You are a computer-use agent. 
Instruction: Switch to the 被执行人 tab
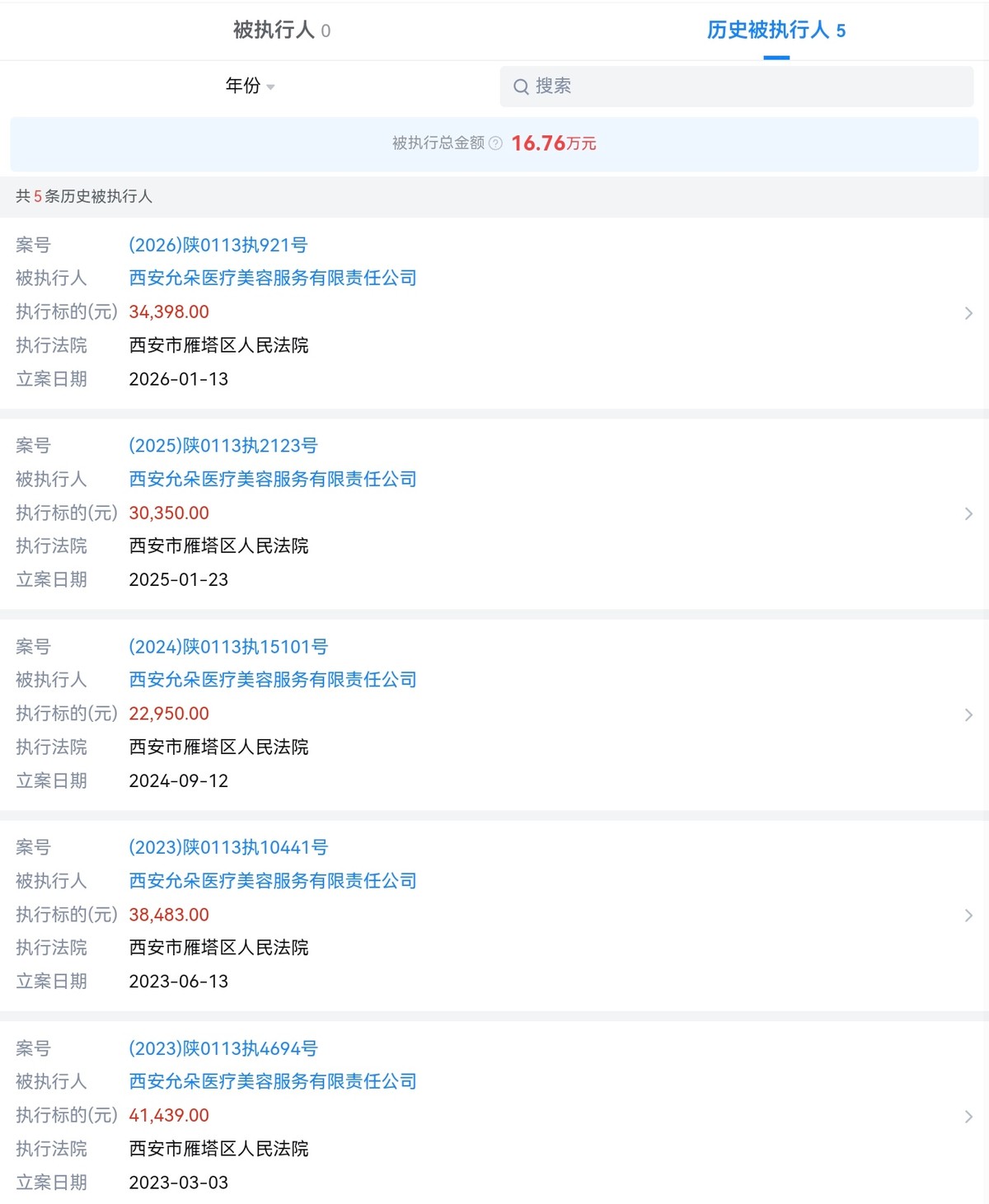pos(282,30)
